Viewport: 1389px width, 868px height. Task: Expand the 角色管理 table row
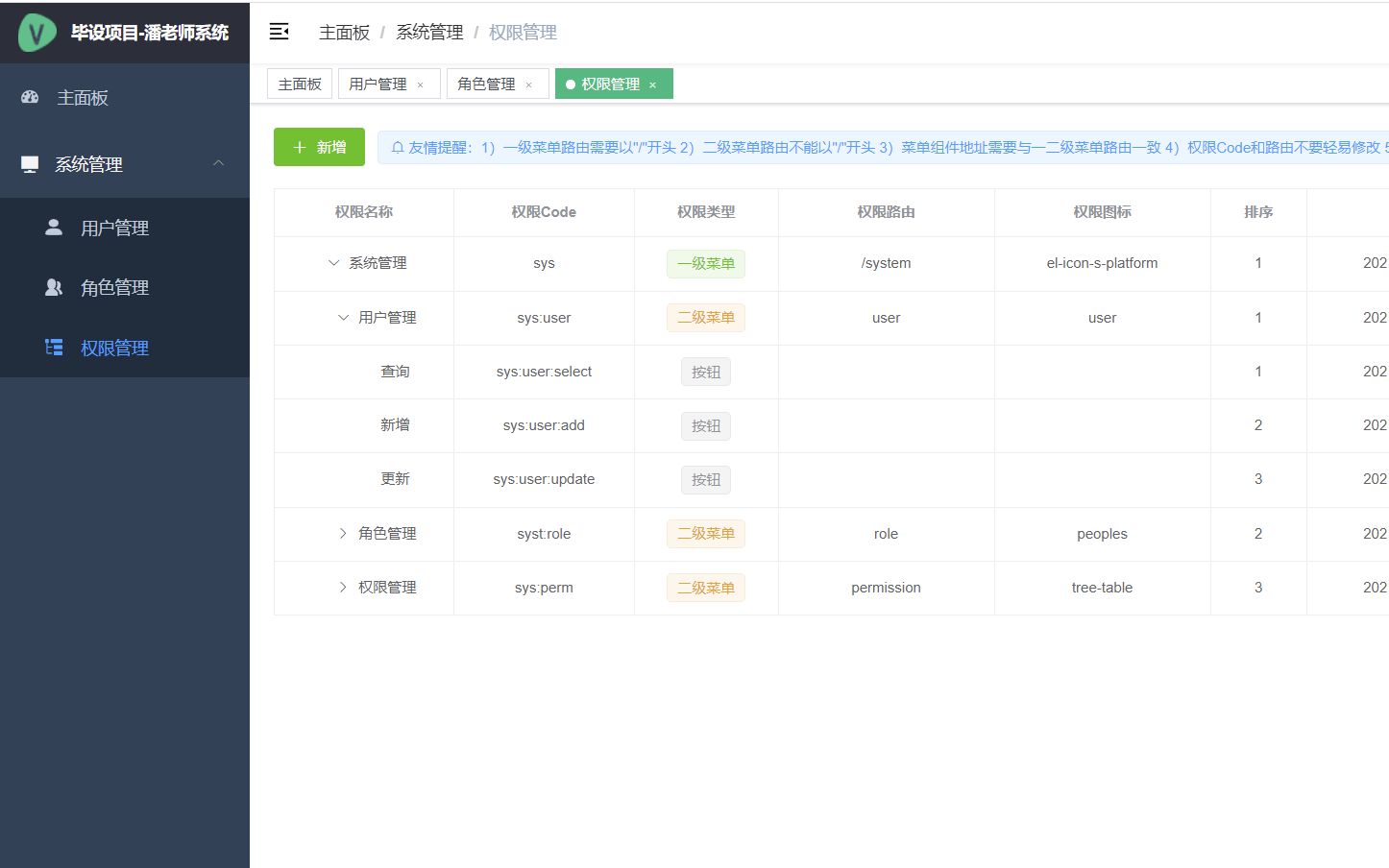[x=343, y=534]
